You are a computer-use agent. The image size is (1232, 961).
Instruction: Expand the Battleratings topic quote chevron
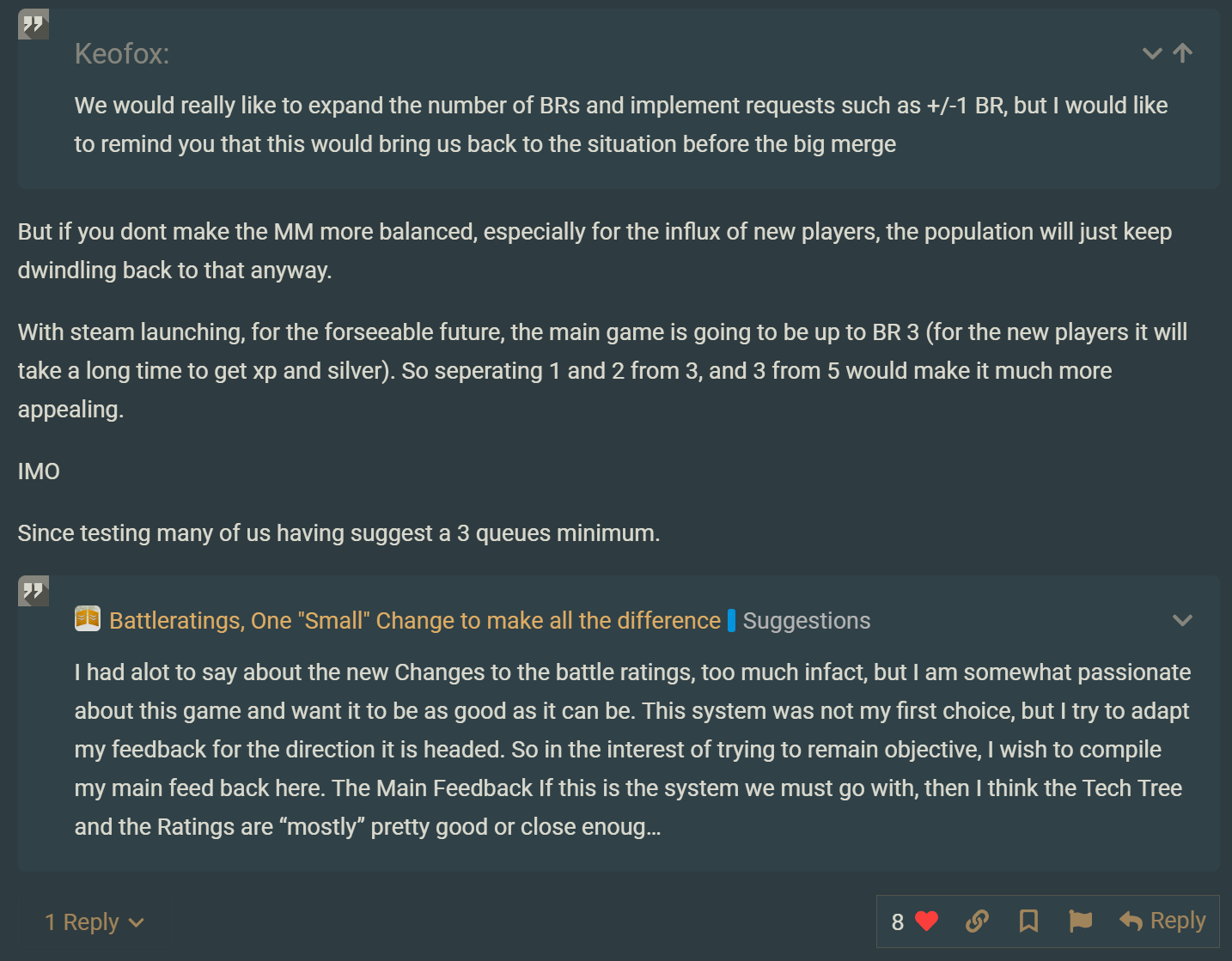(x=1182, y=620)
